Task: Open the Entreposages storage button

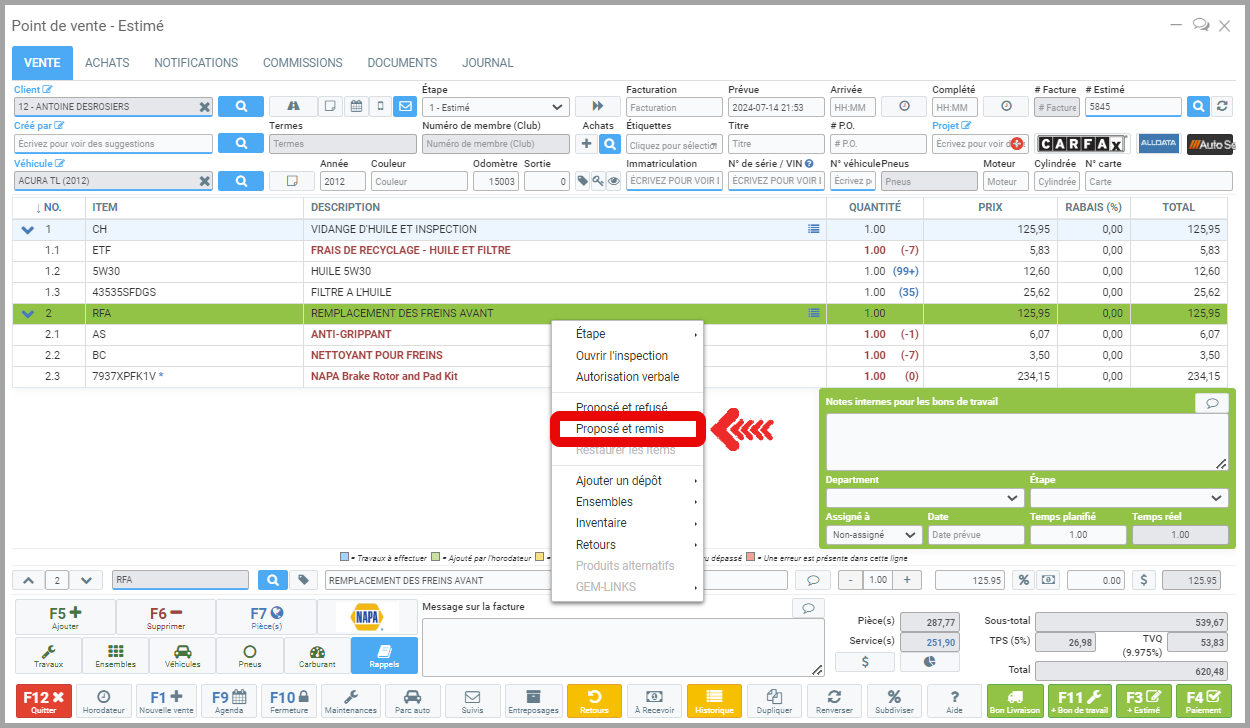Action: 533,701
